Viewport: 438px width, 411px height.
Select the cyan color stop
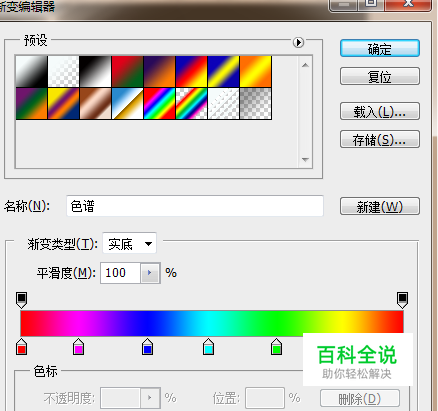pyautogui.click(x=208, y=347)
